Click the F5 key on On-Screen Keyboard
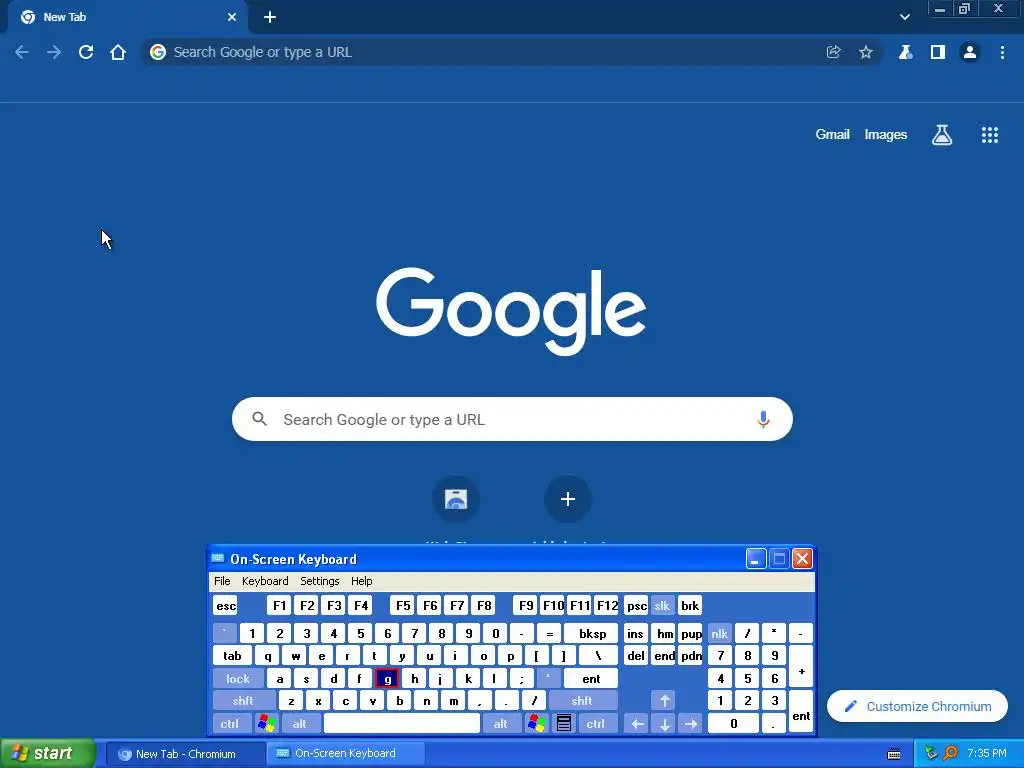Screen dimensions: 1024x768 pos(403,606)
